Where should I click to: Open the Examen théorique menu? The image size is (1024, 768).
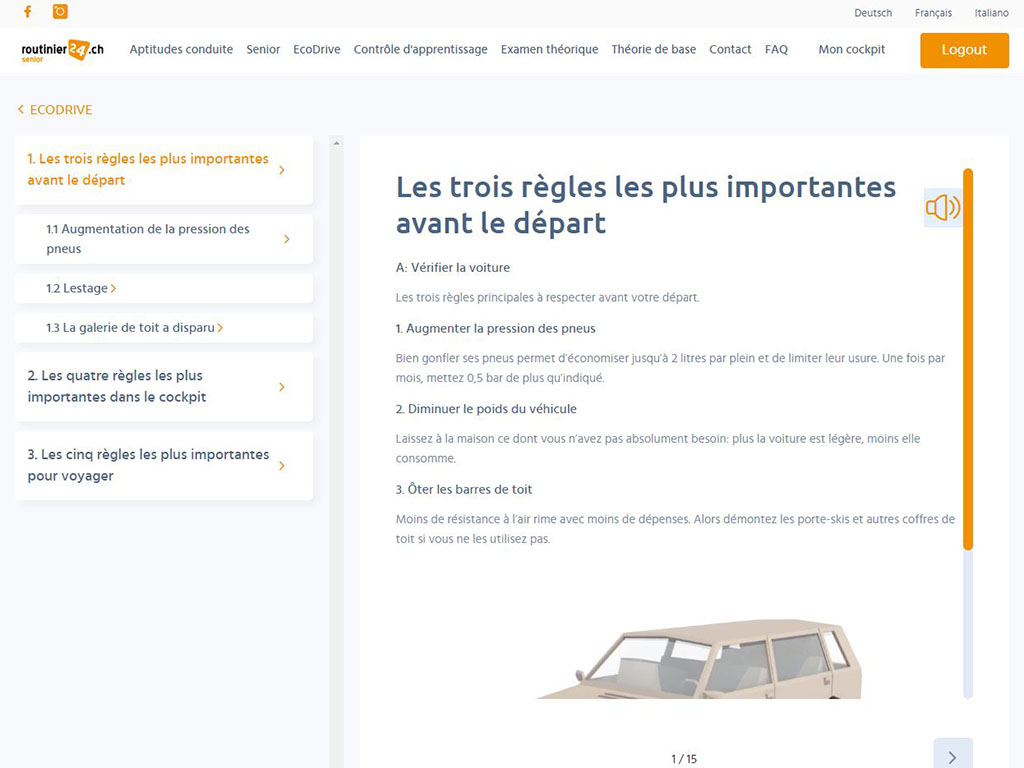coord(549,49)
